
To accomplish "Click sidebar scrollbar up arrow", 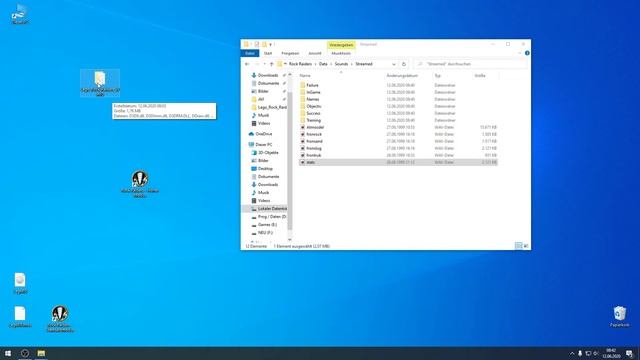I will [x=290, y=75].
